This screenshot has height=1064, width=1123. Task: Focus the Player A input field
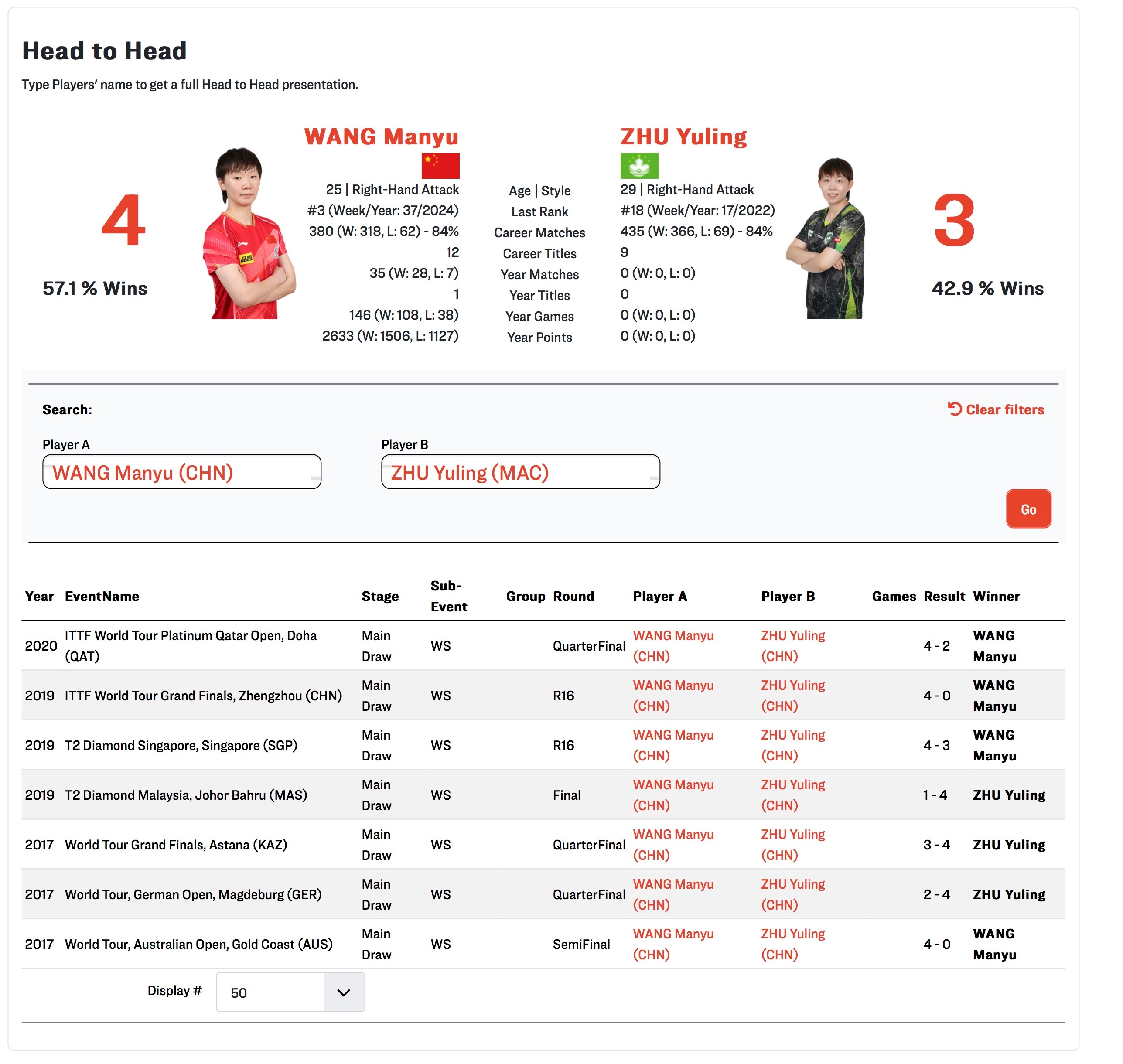[181, 472]
